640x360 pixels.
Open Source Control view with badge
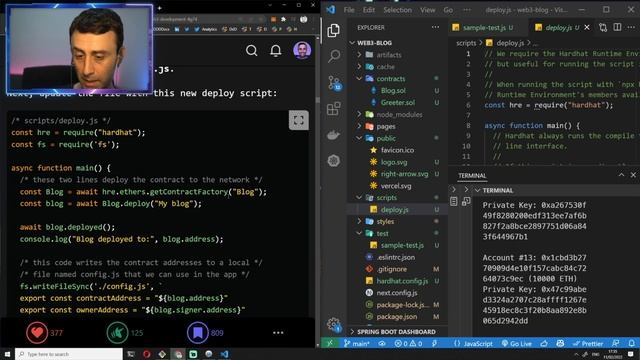click(x=335, y=83)
